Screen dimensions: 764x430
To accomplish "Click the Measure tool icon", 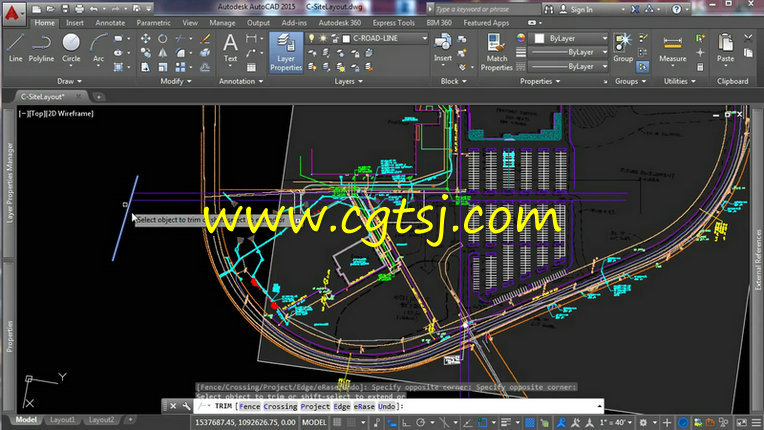I will click(672, 48).
